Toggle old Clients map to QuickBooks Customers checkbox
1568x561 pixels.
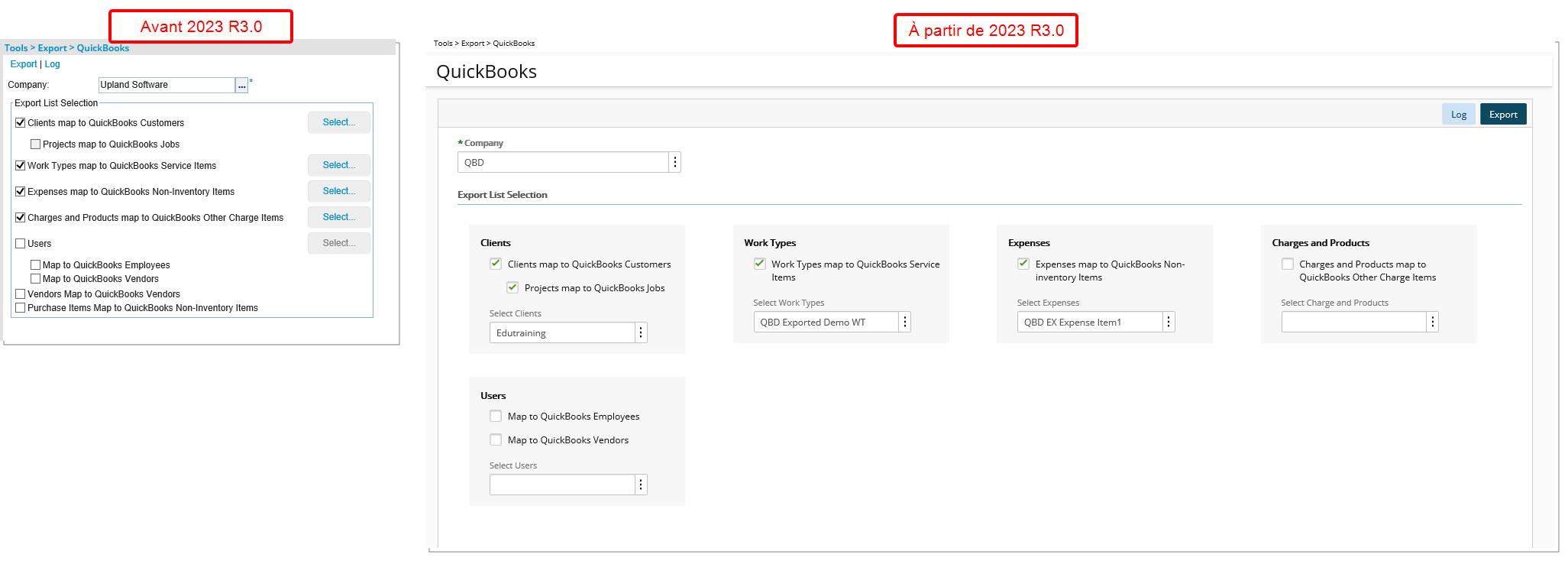click(21, 122)
